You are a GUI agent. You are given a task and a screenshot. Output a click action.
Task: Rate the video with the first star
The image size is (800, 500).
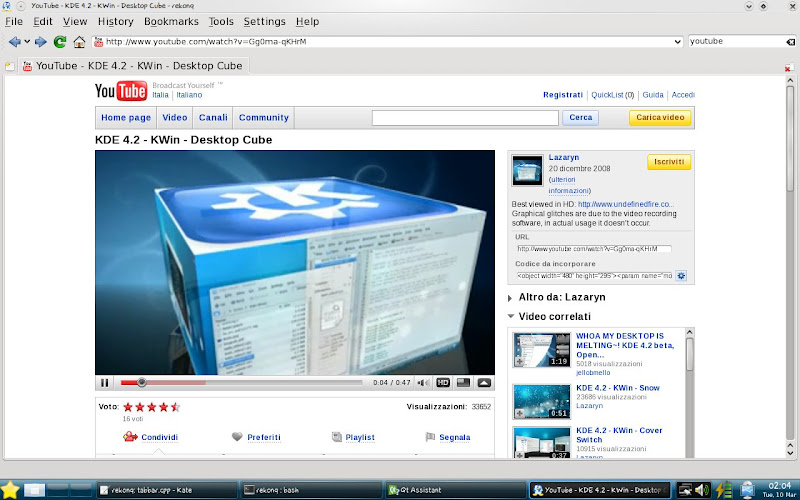128,407
